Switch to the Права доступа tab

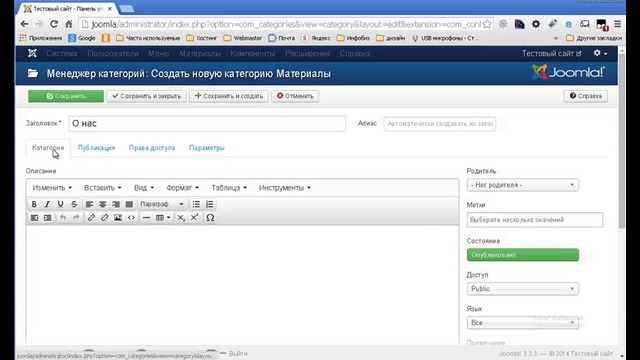click(152, 148)
